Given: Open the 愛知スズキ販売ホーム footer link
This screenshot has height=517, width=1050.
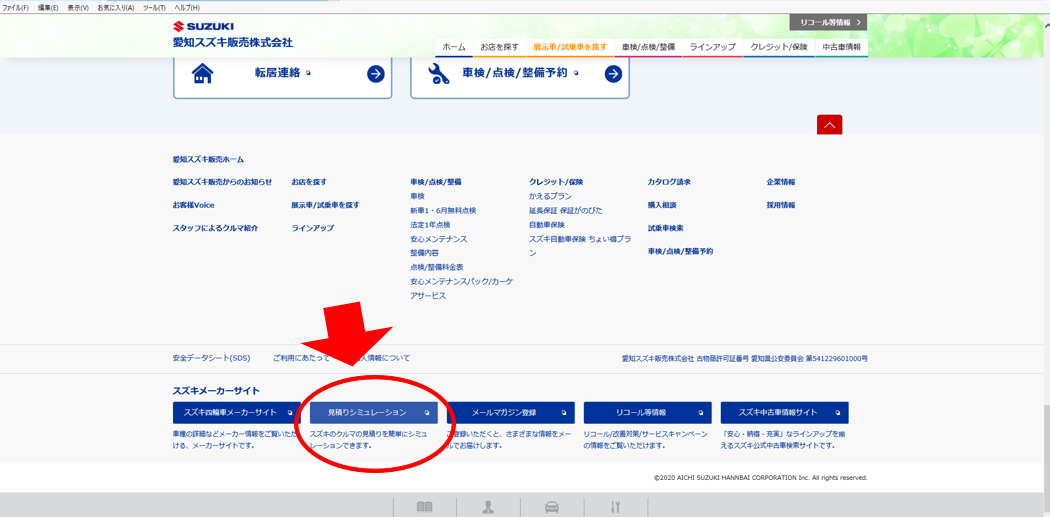Looking at the screenshot, I should [208, 159].
